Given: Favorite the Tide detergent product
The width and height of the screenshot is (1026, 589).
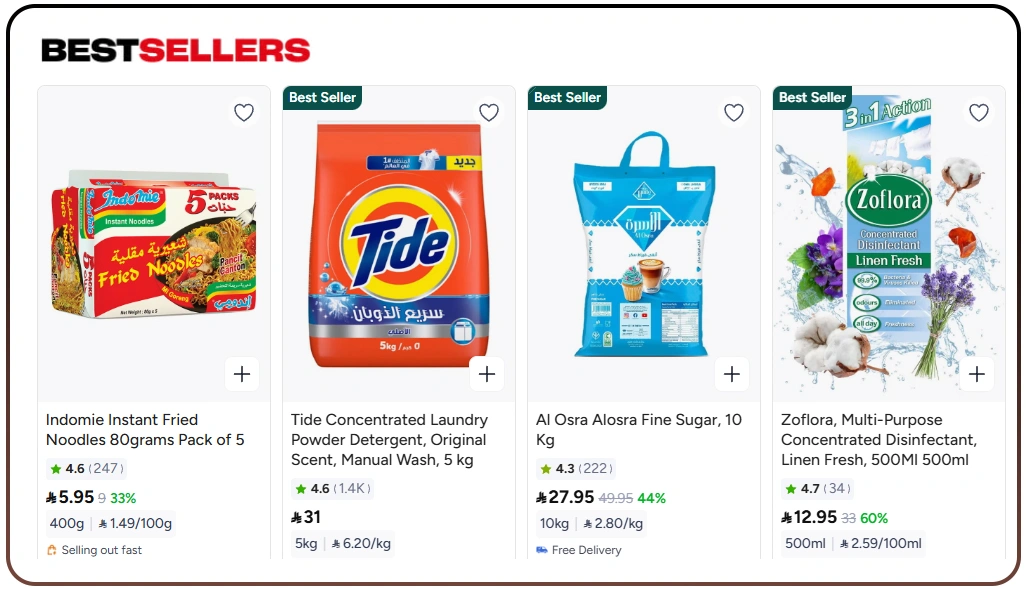Looking at the screenshot, I should [489, 113].
